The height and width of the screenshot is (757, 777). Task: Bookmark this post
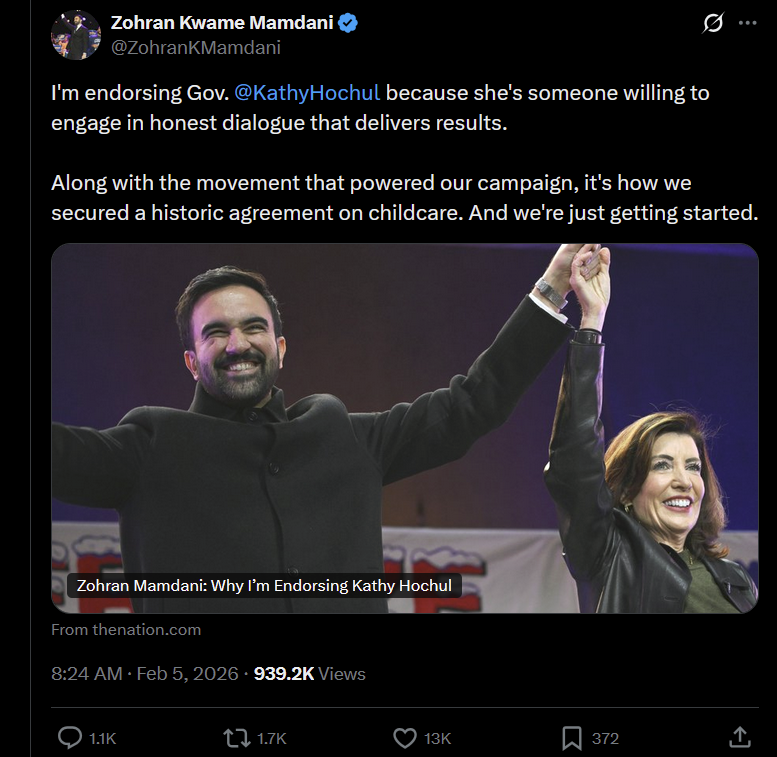click(572, 738)
